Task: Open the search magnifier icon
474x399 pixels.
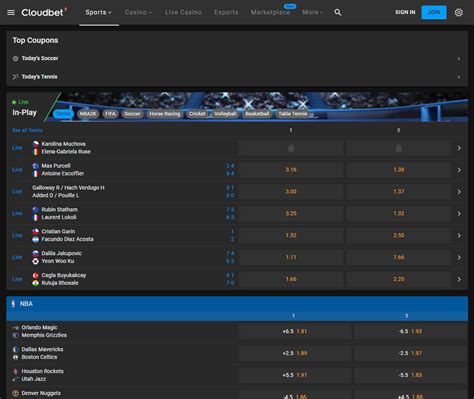Action: point(338,12)
